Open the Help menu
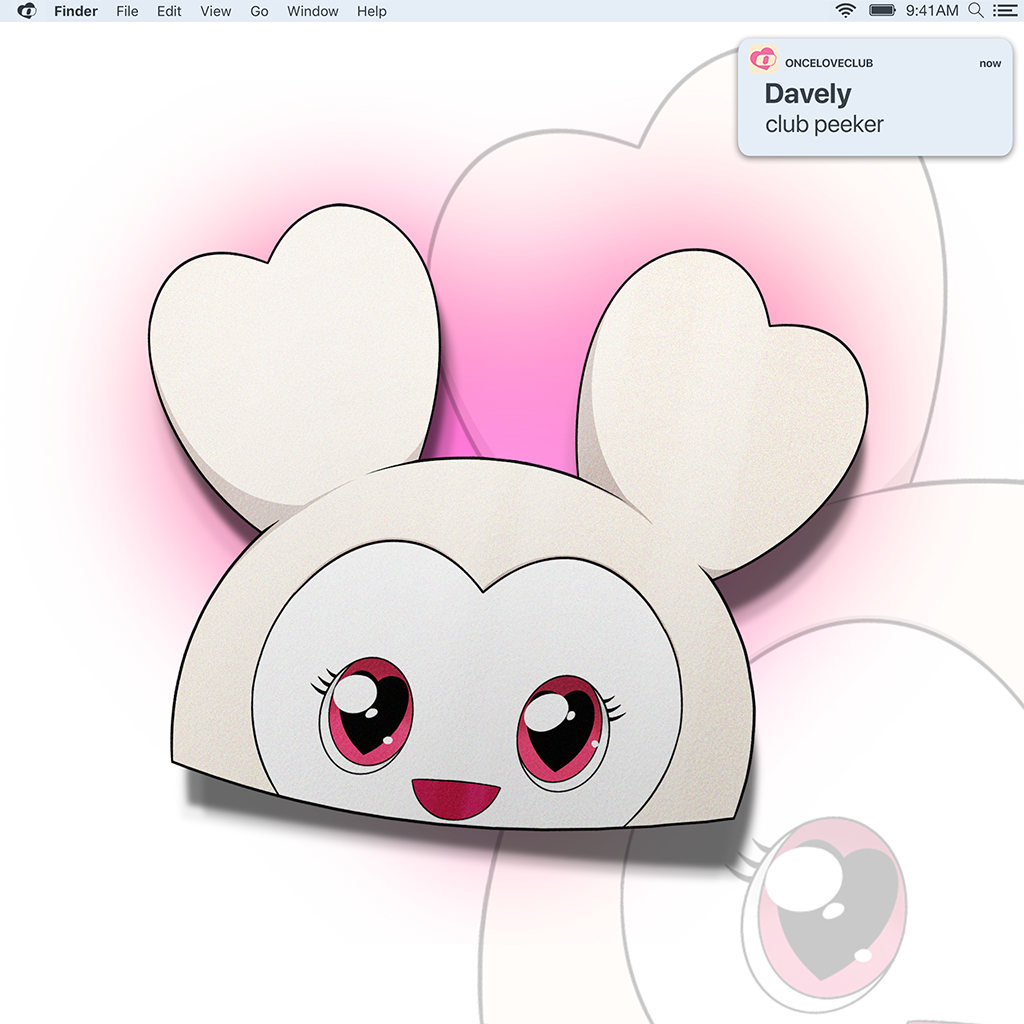The width and height of the screenshot is (1024, 1024). [x=372, y=11]
